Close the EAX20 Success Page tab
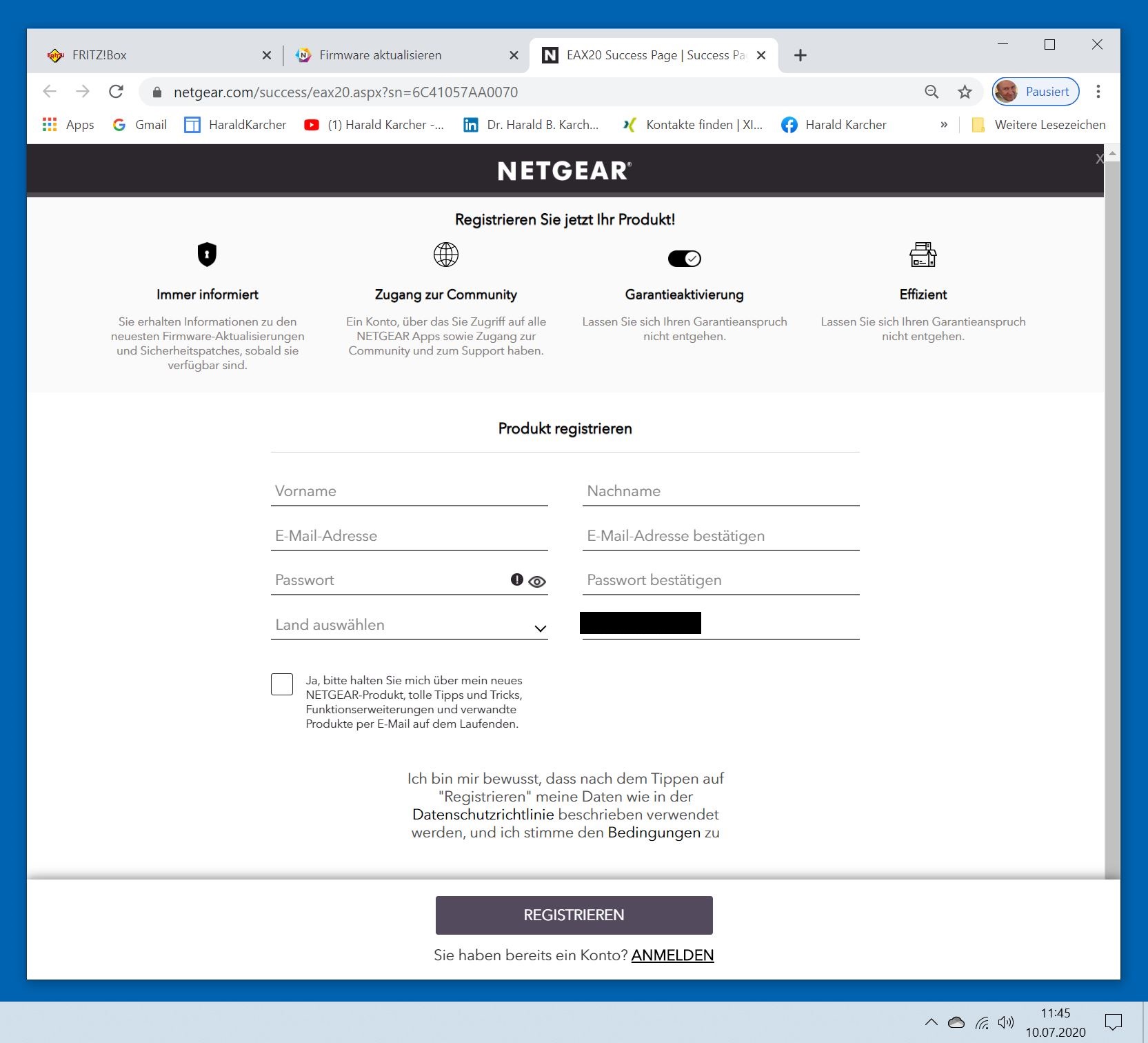The height and width of the screenshot is (1043, 1148). 761,55
